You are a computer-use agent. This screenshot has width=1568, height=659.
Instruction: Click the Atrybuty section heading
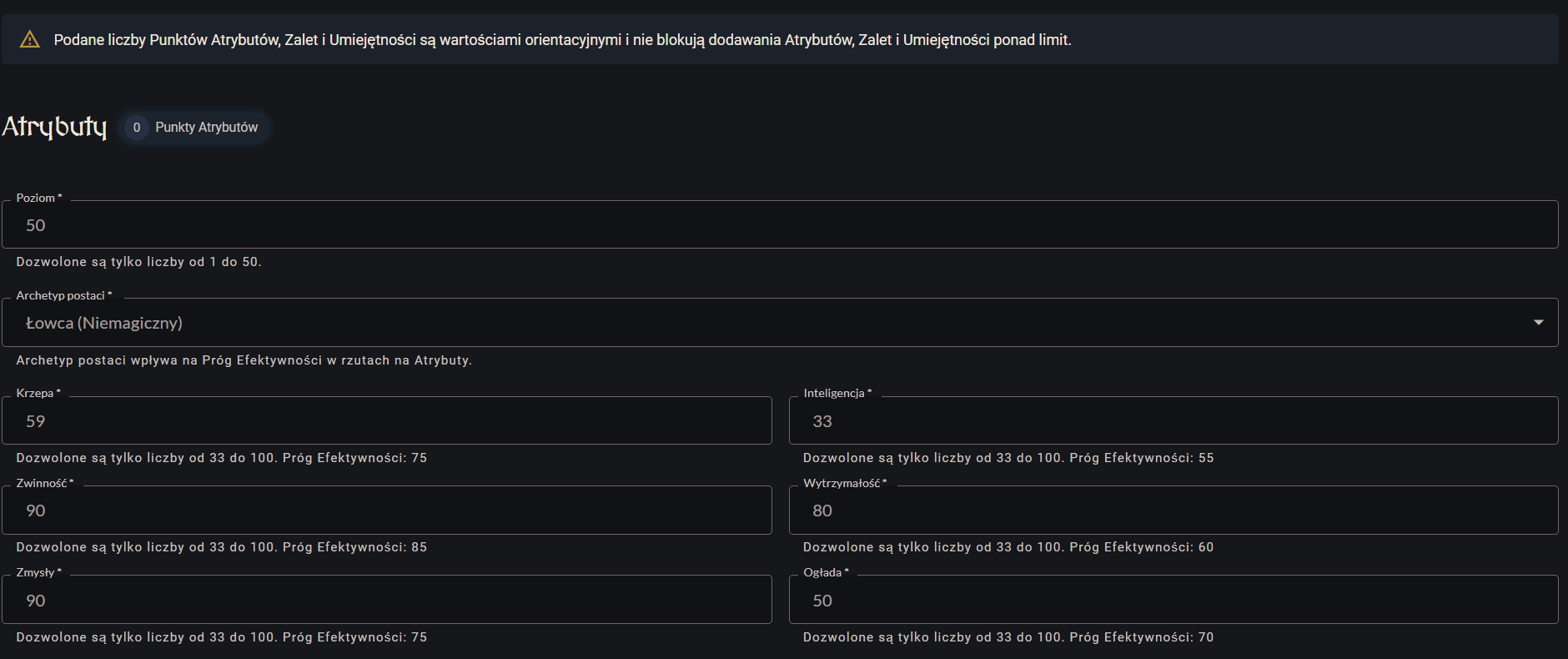(x=55, y=127)
